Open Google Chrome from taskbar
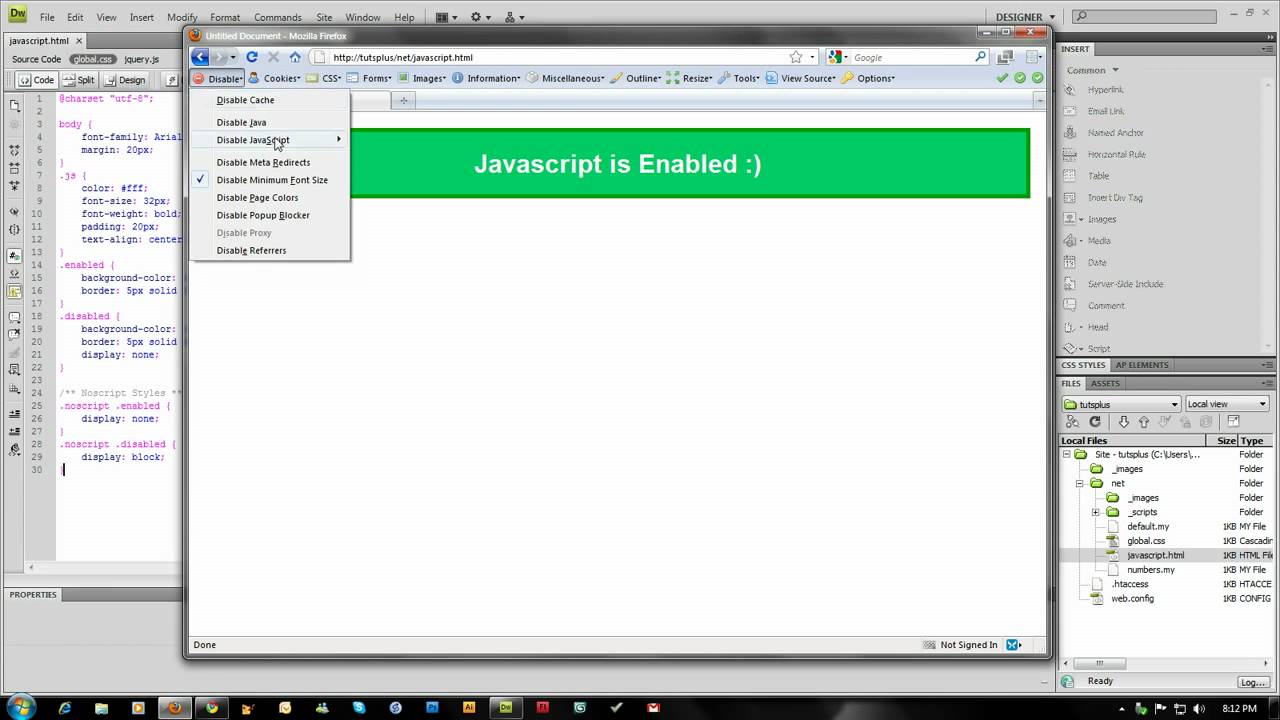 point(212,708)
